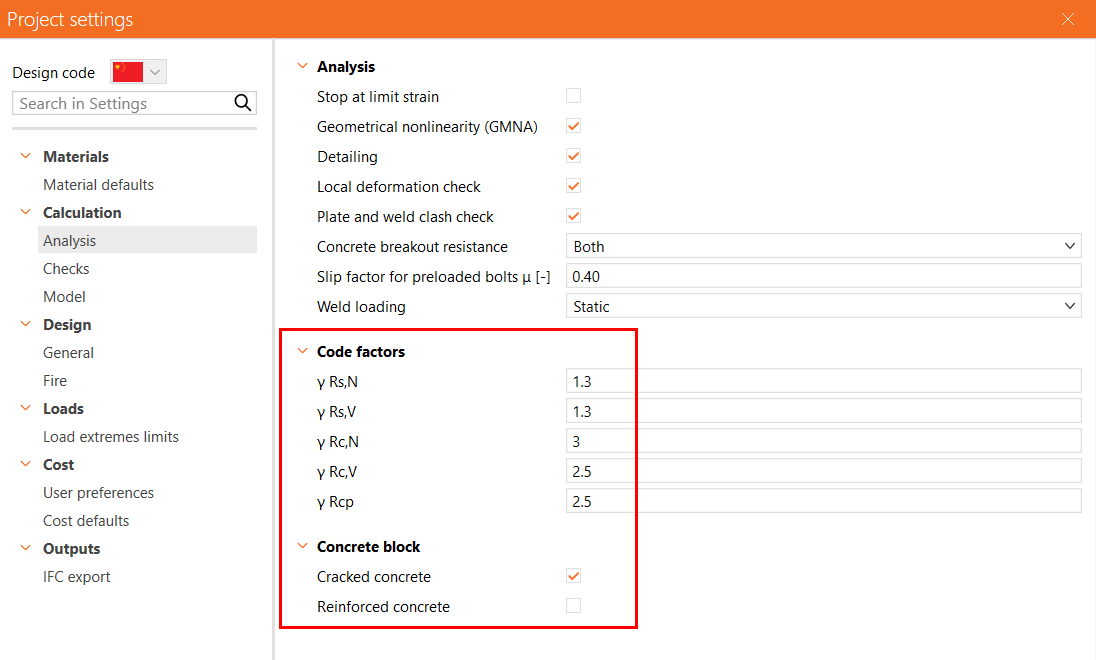Open IFC export settings
Image resolution: width=1096 pixels, height=660 pixels.
(76, 577)
